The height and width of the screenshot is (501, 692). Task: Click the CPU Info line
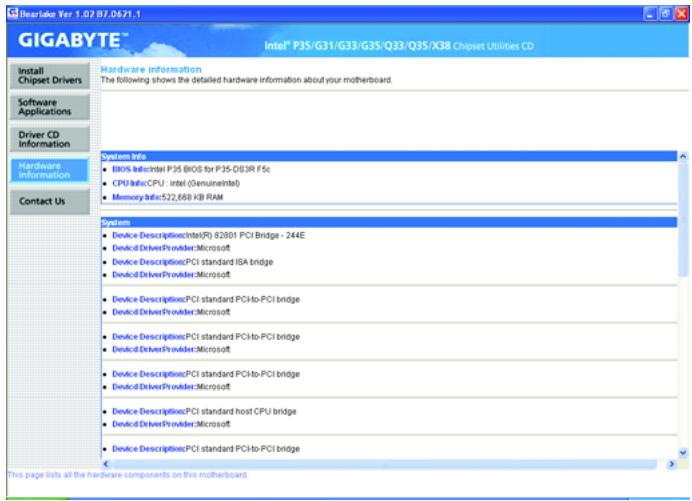[176, 183]
